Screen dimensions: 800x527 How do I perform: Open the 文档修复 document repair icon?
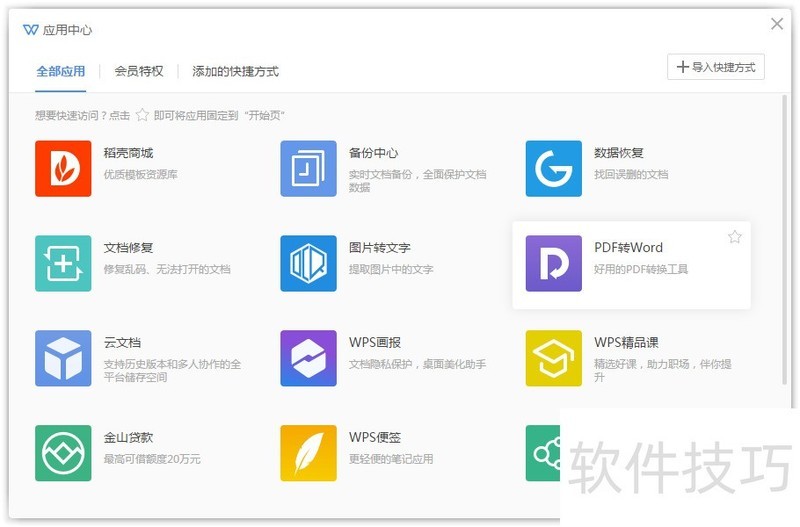point(63,263)
